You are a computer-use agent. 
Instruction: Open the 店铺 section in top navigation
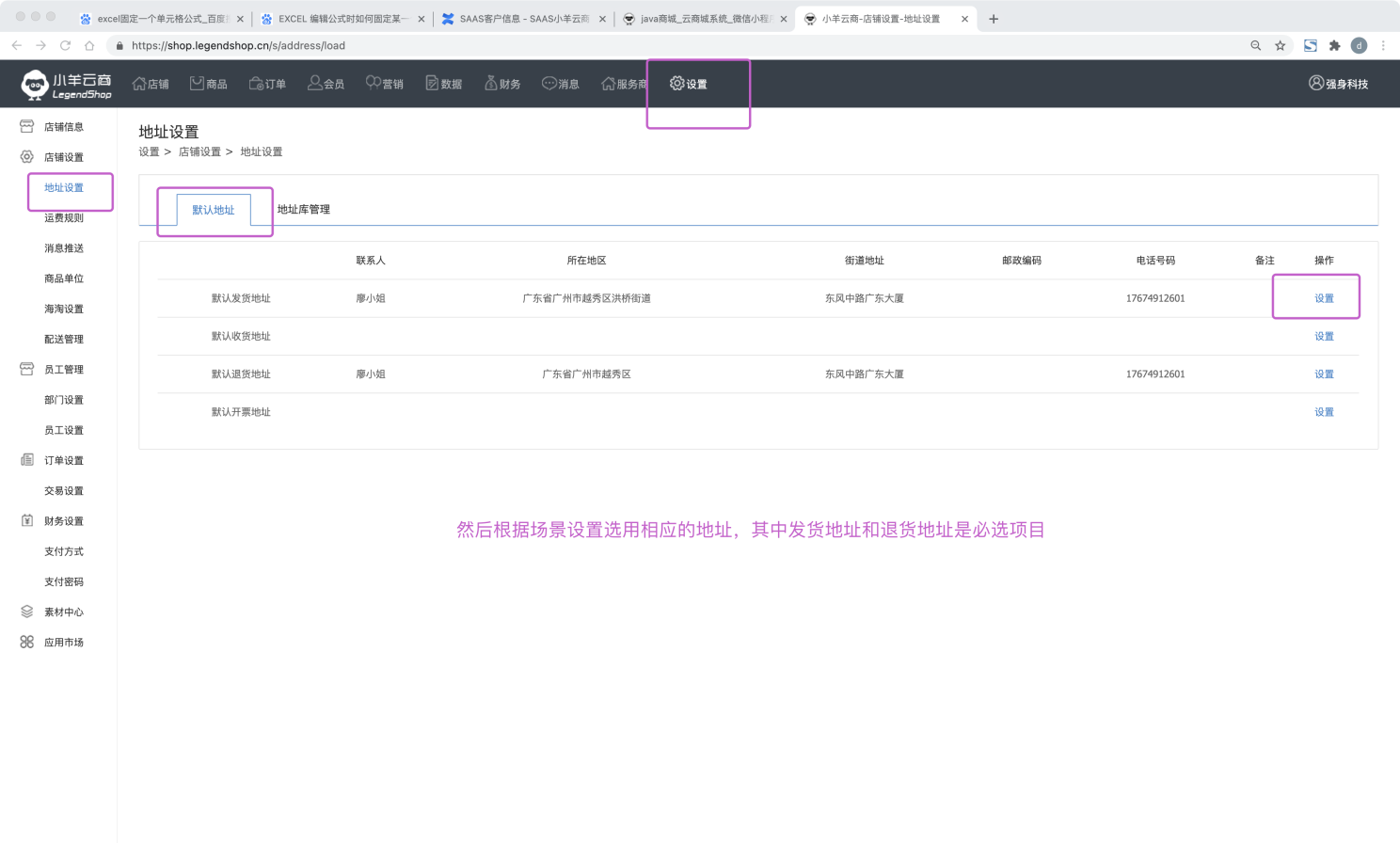coord(151,84)
